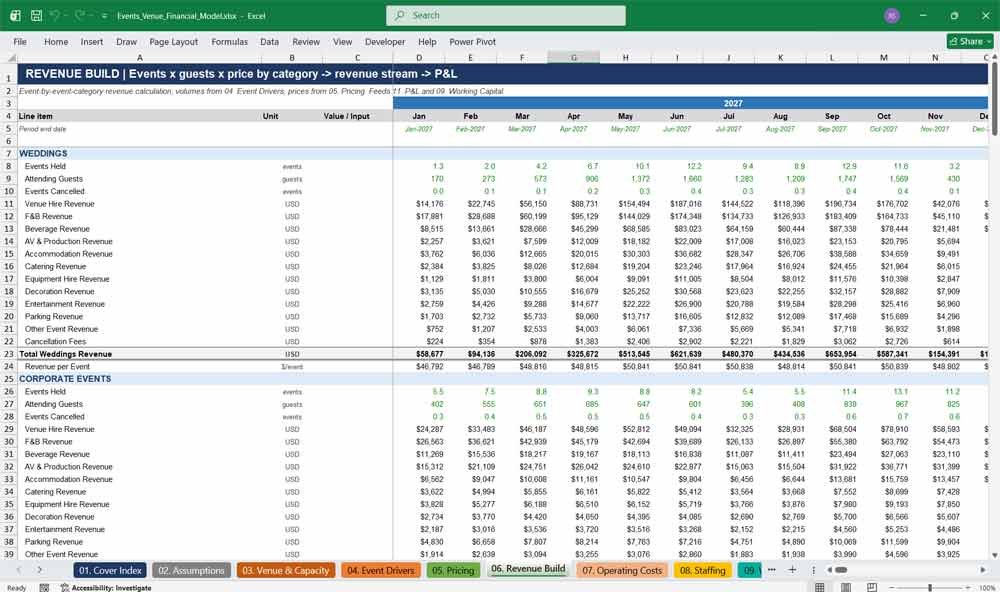Viewport: 1000px width, 592px height.
Task: Switch to 01. Cover Index sheet
Action: click(110, 570)
